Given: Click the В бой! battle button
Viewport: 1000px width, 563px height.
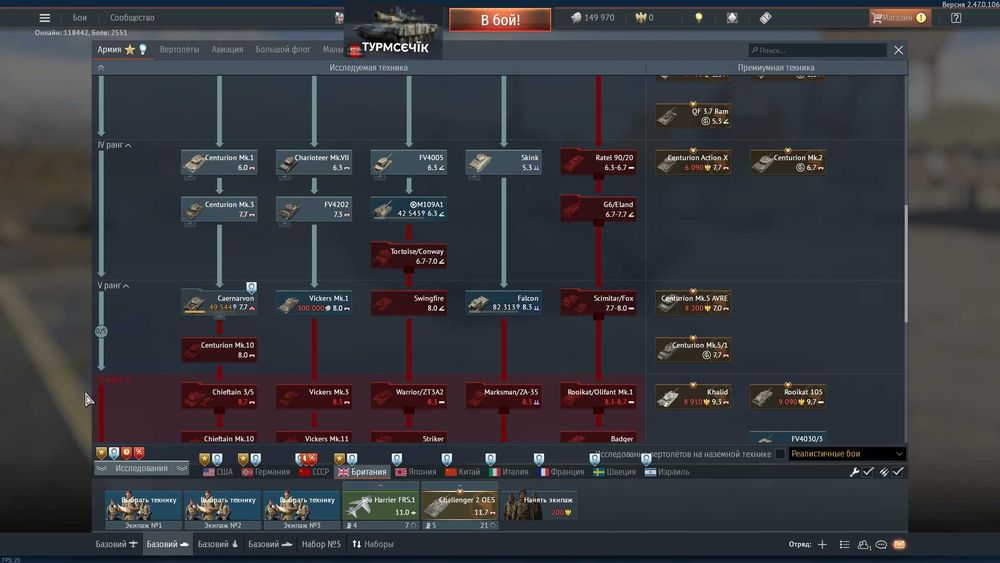Looking at the screenshot, I should click(x=500, y=20).
